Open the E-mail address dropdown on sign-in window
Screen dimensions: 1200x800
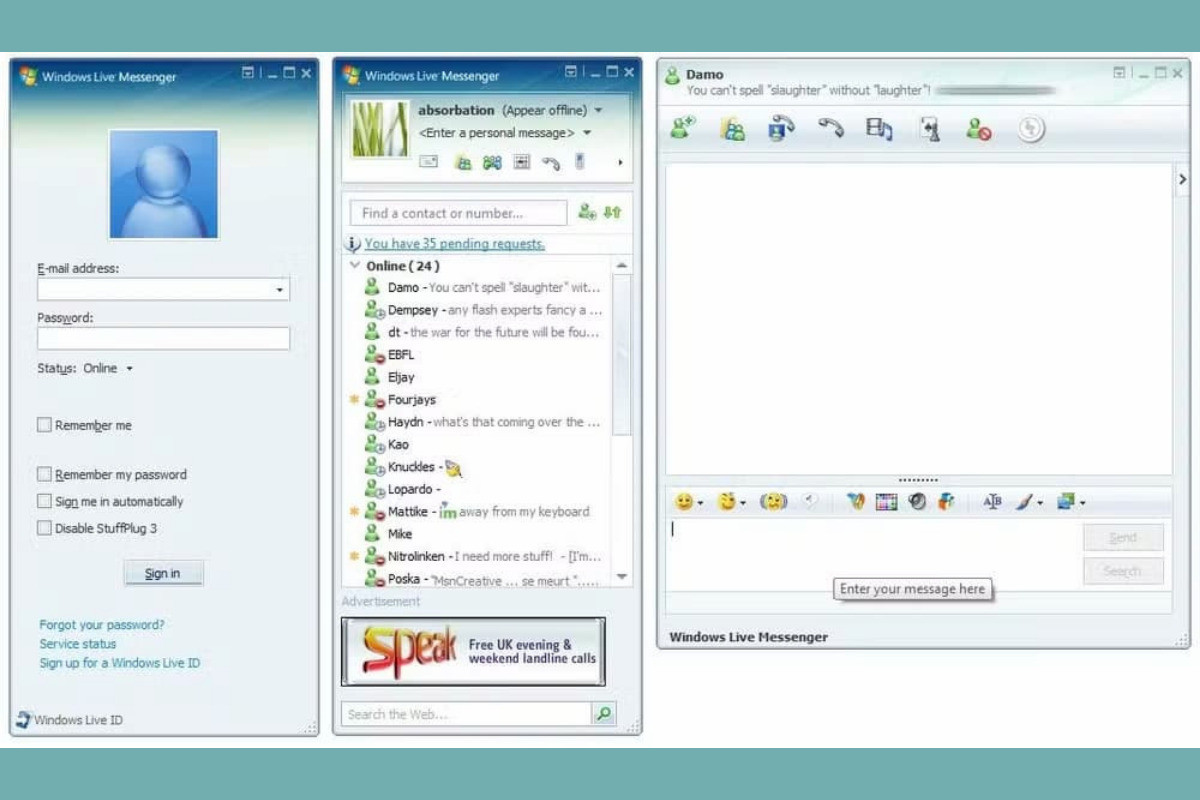(x=280, y=289)
